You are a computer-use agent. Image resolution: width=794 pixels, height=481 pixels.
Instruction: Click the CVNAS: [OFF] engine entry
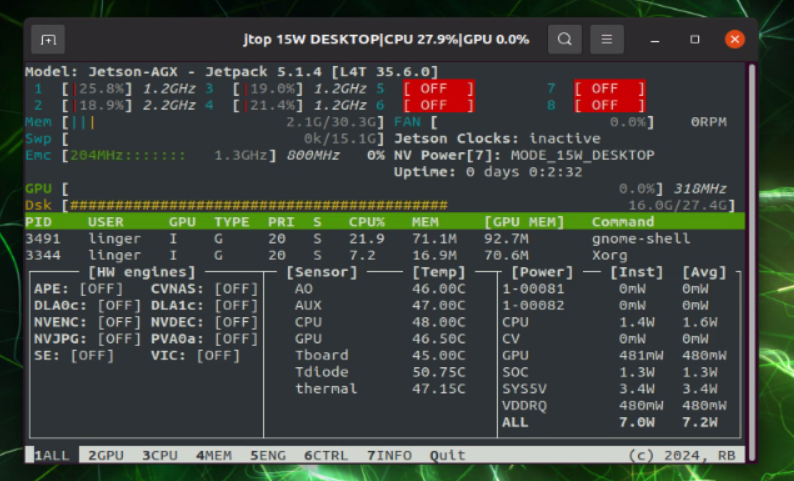pos(205,289)
